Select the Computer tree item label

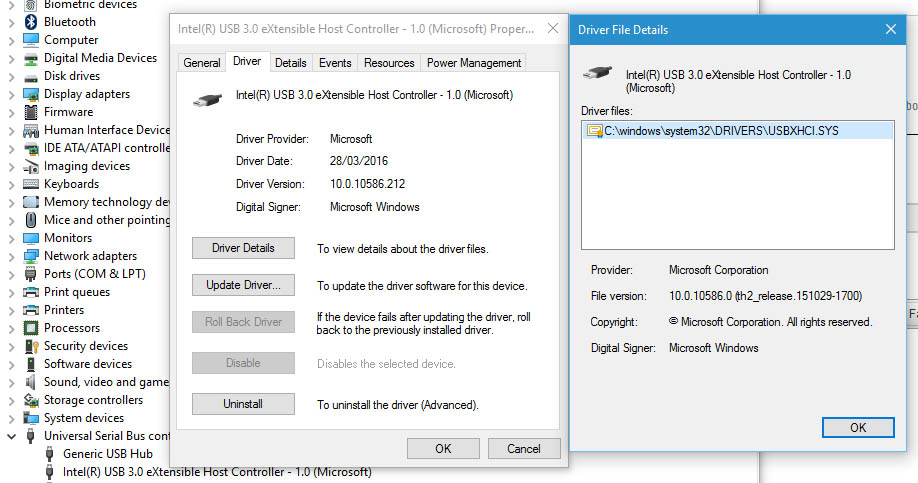click(x=71, y=40)
